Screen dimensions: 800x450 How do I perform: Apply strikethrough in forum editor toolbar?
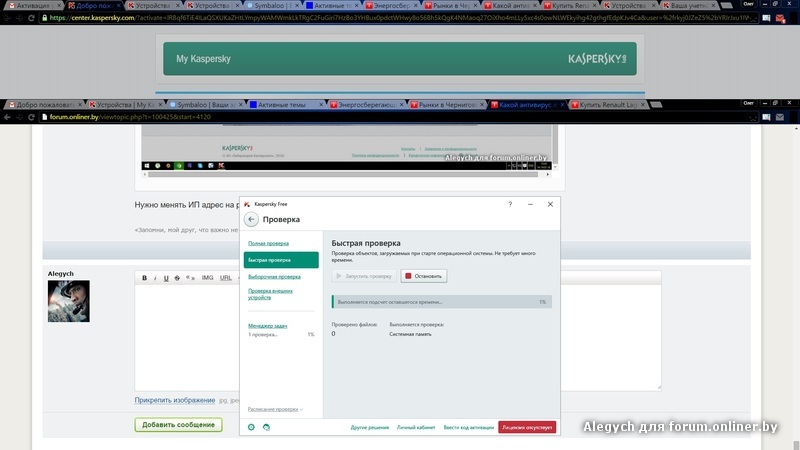click(x=177, y=278)
